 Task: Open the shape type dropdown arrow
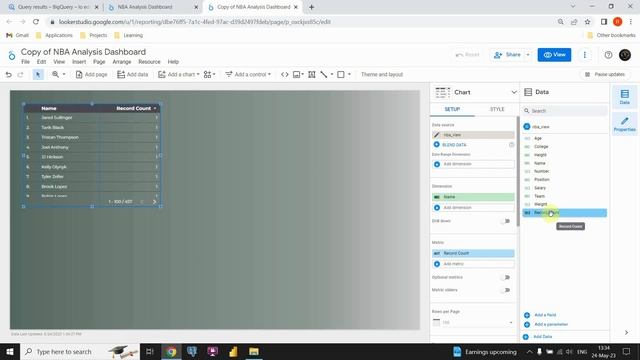349,74
